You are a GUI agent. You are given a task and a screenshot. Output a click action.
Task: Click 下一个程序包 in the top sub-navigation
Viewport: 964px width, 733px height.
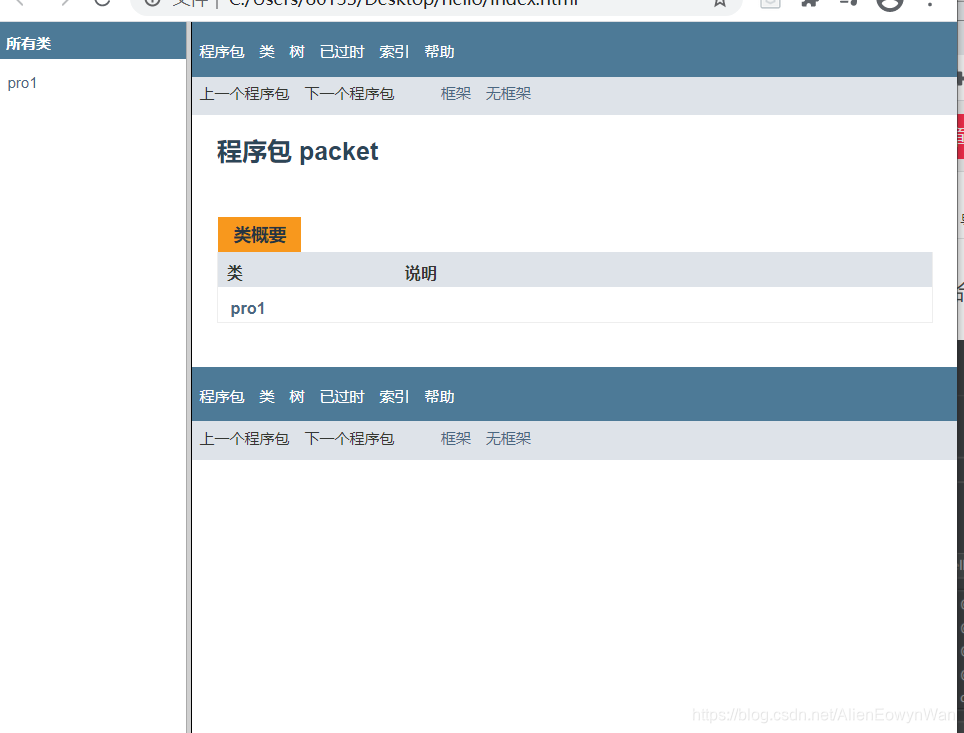click(349, 94)
